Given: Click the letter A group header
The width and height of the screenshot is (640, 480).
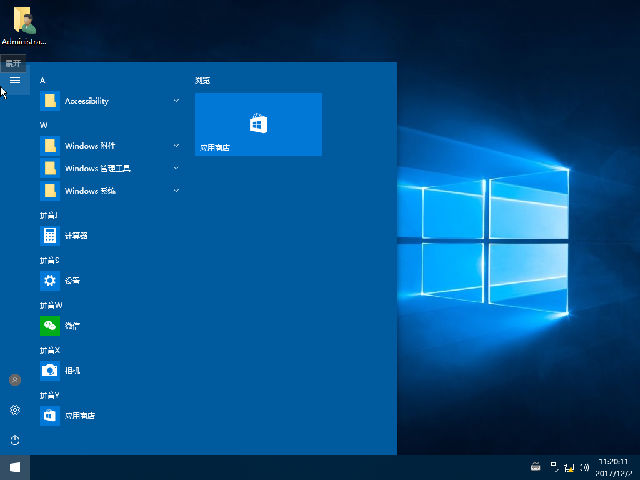Looking at the screenshot, I should click(42, 80).
